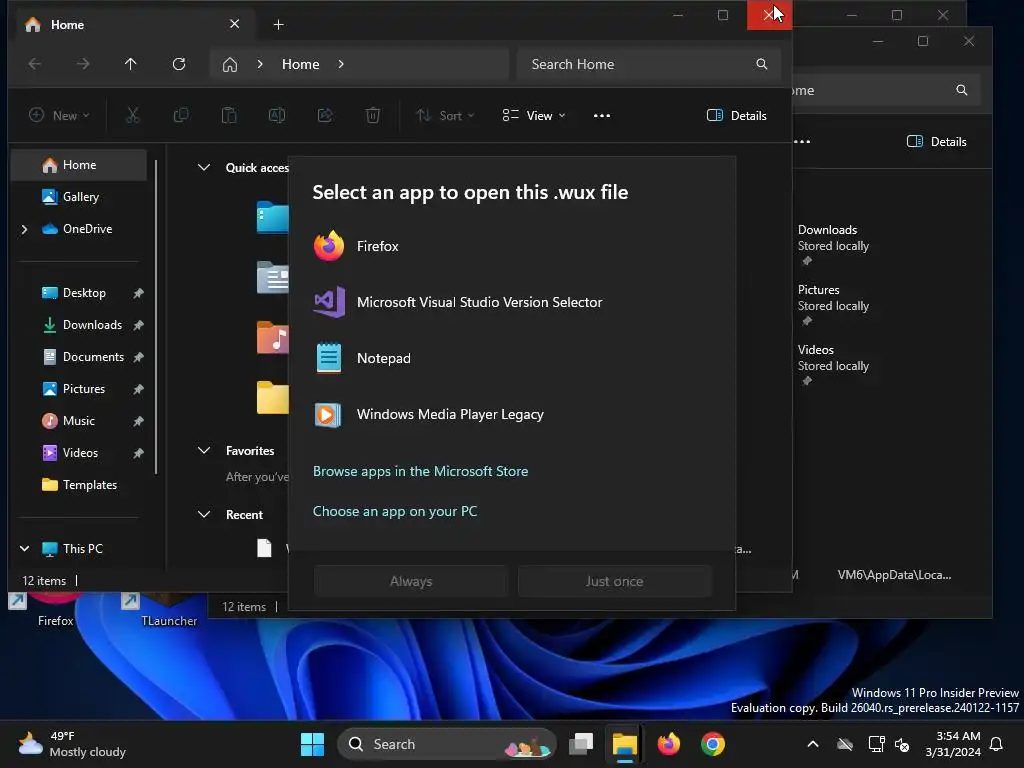Viewport: 1024px width, 768px height.
Task: Unpin Music using its pin icon
Action: [x=138, y=421]
